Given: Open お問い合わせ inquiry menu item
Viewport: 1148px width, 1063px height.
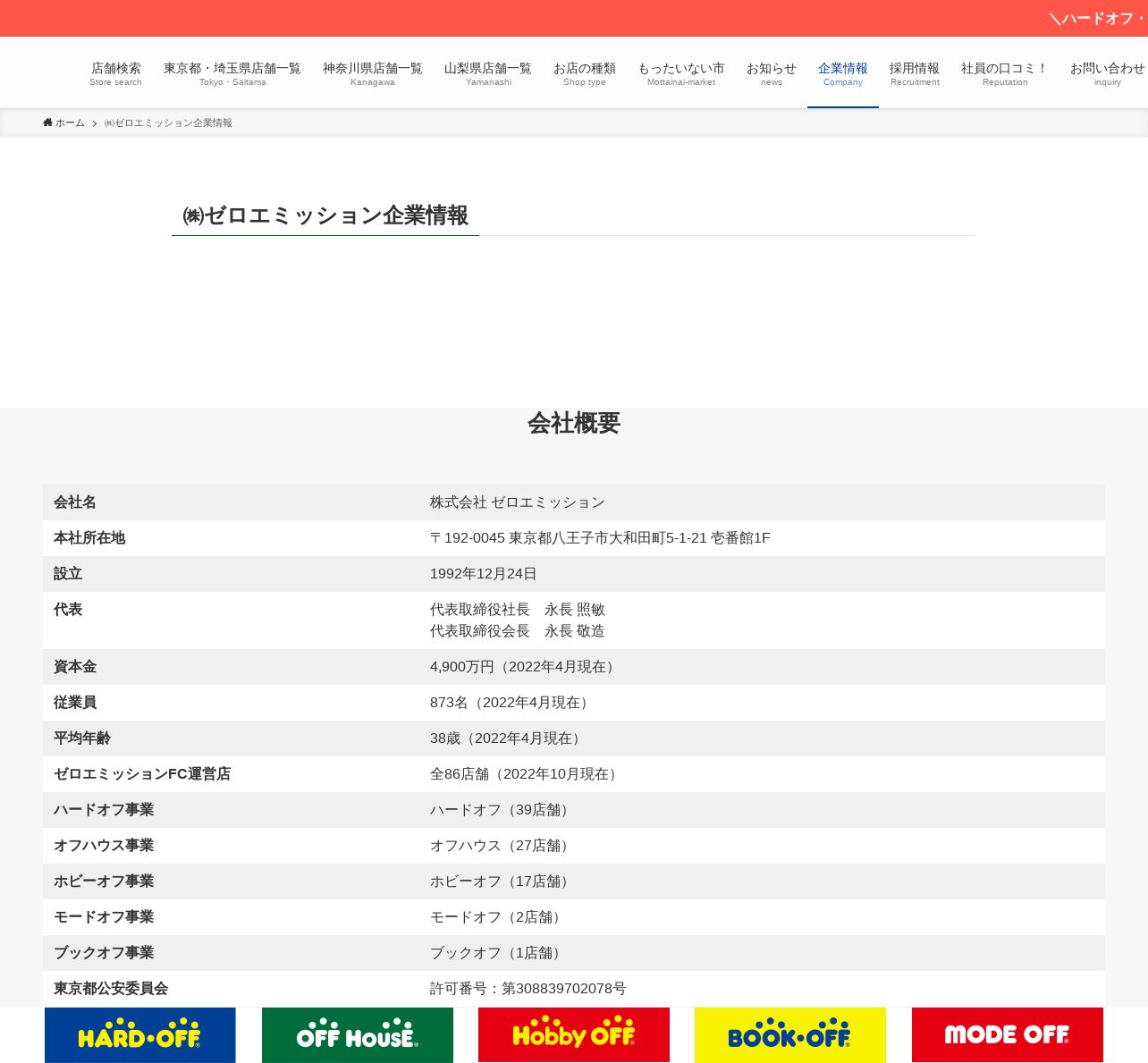Looking at the screenshot, I should pyautogui.click(x=1108, y=73).
